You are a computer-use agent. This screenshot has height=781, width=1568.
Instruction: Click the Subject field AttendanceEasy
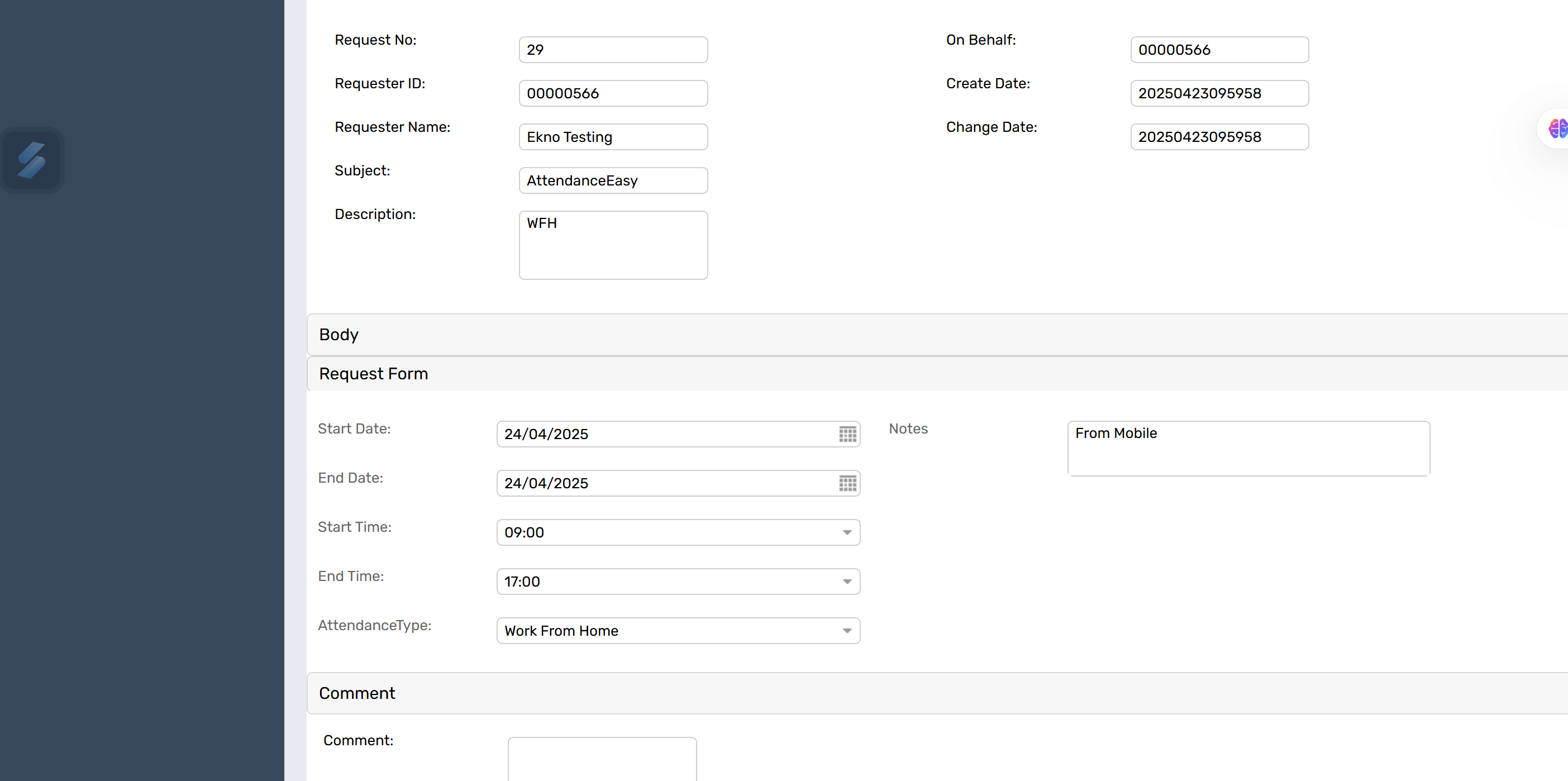click(613, 181)
